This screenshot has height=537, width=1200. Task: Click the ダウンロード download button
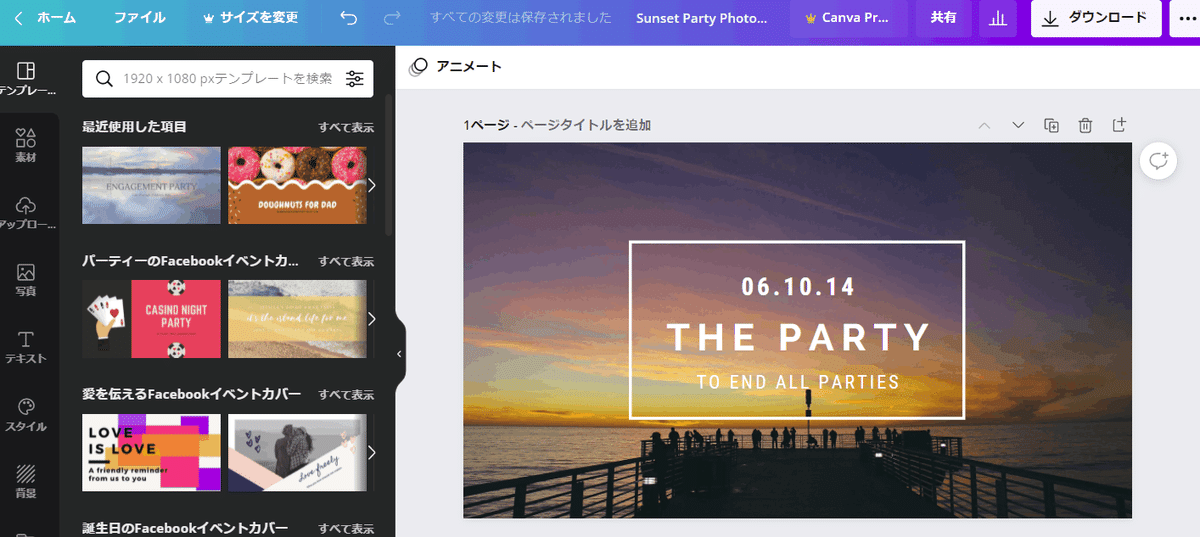pos(1096,18)
